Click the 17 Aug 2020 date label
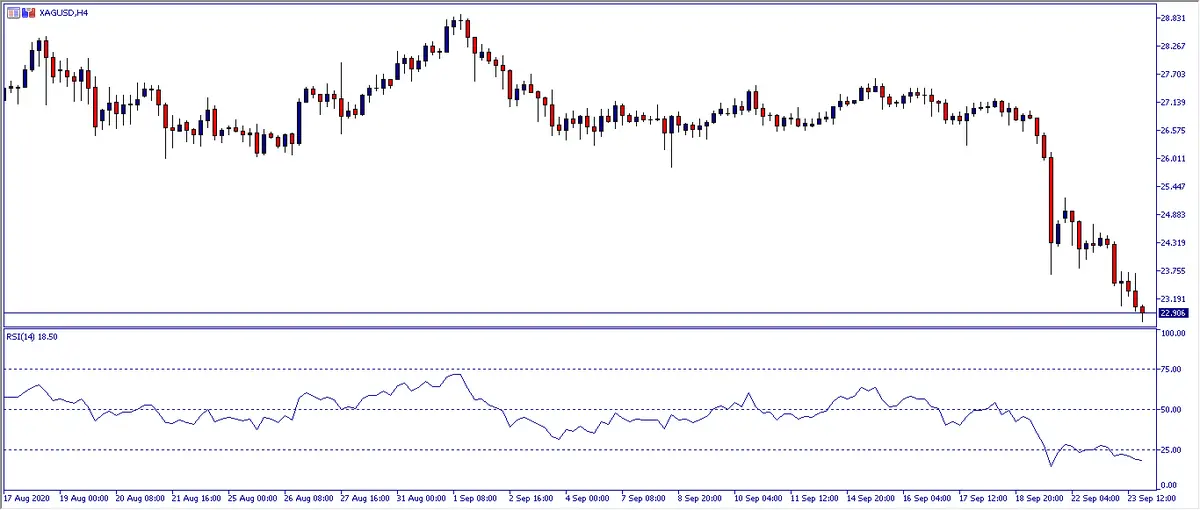The width and height of the screenshot is (1200, 510). [x=27, y=496]
